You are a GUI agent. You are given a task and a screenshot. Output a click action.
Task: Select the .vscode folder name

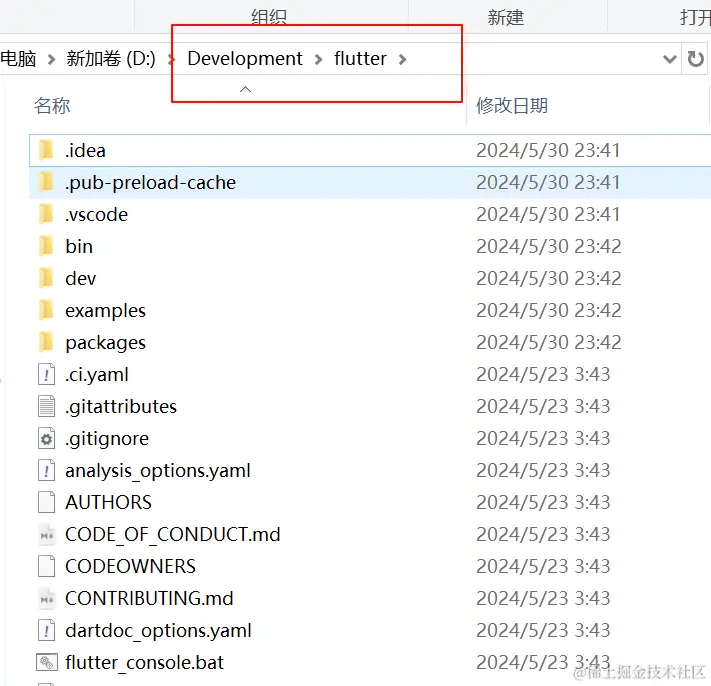click(96, 214)
